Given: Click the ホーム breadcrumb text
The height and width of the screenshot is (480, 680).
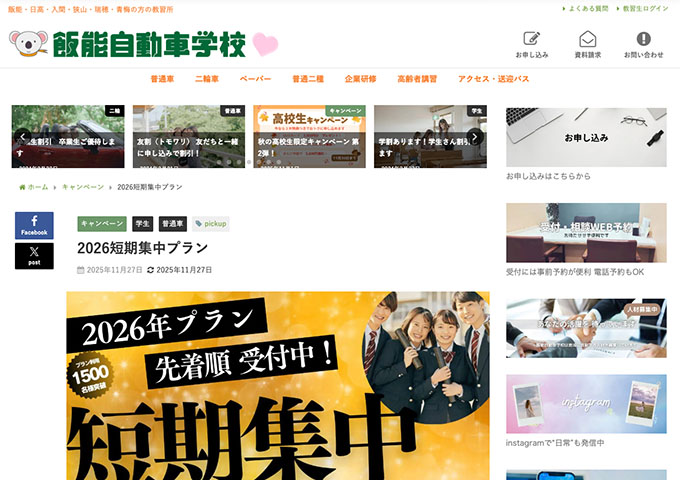Looking at the screenshot, I should [x=38, y=187].
